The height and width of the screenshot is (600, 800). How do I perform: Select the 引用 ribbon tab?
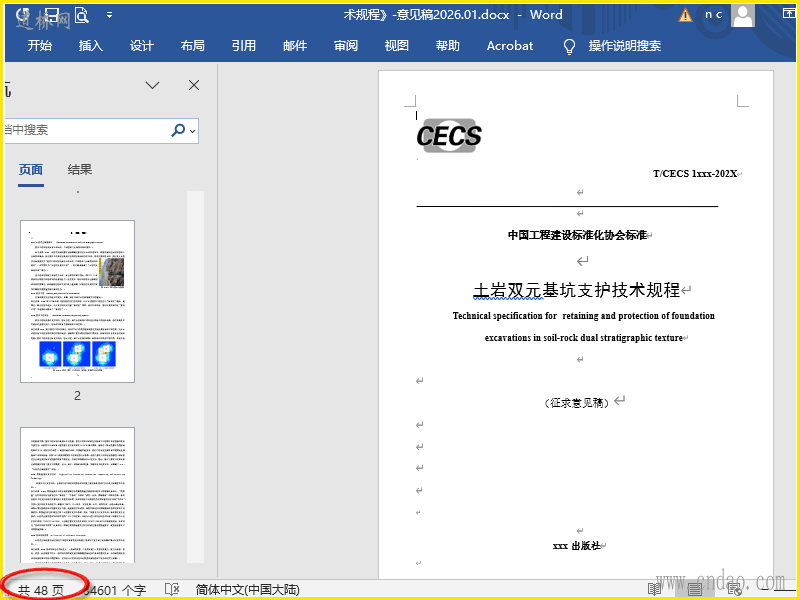point(244,46)
